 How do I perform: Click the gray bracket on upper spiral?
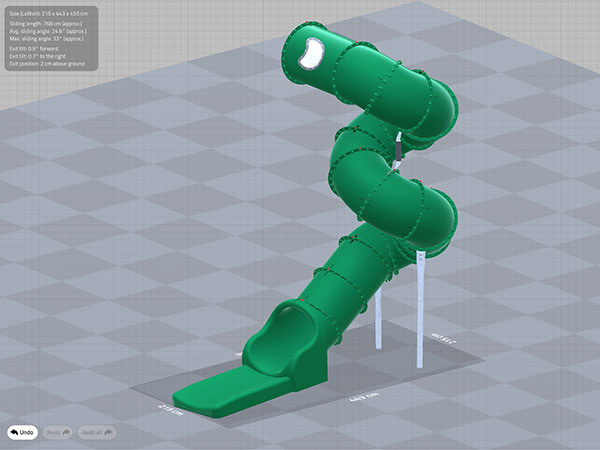tap(397, 150)
